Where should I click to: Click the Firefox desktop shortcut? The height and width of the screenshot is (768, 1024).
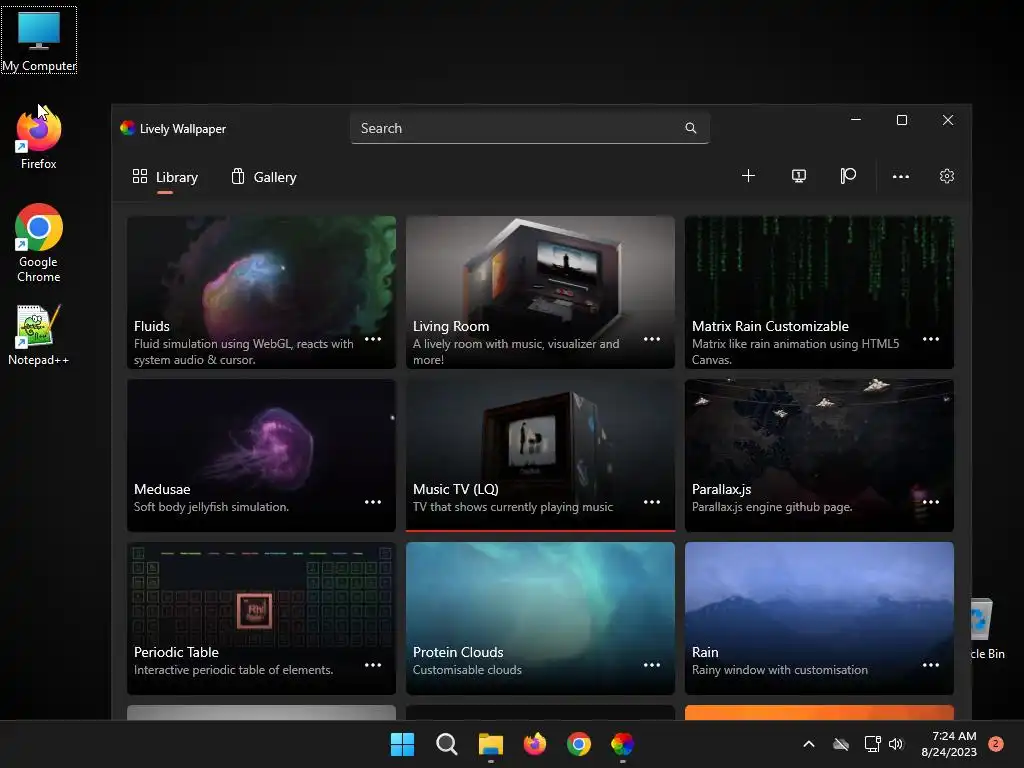click(x=39, y=138)
